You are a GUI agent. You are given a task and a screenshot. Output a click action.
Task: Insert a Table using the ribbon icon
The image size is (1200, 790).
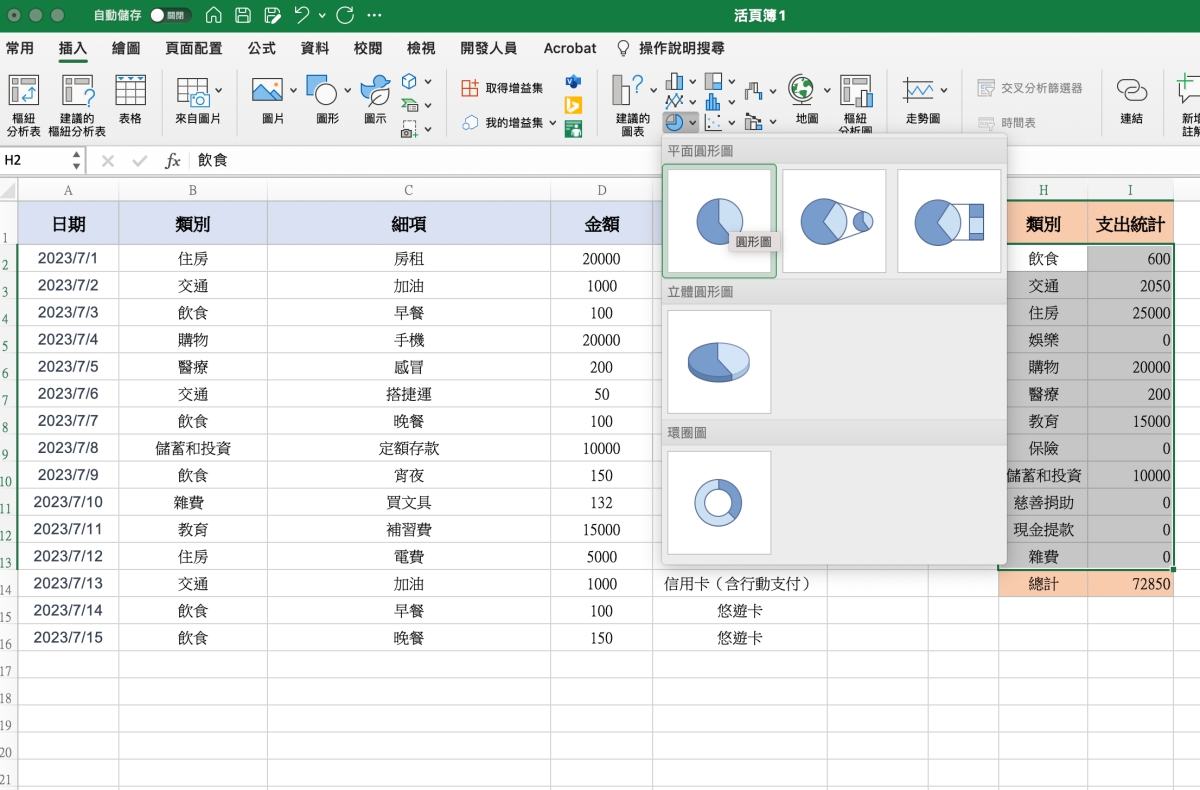pos(130,102)
